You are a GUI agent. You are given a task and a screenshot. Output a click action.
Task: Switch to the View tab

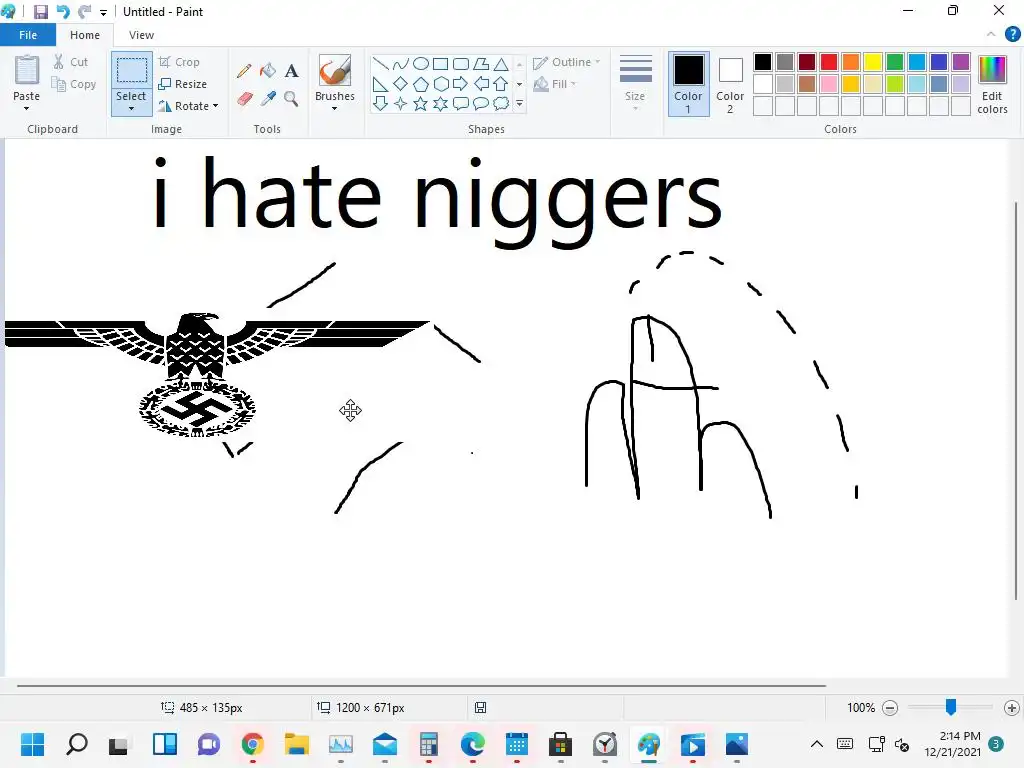pyautogui.click(x=142, y=35)
